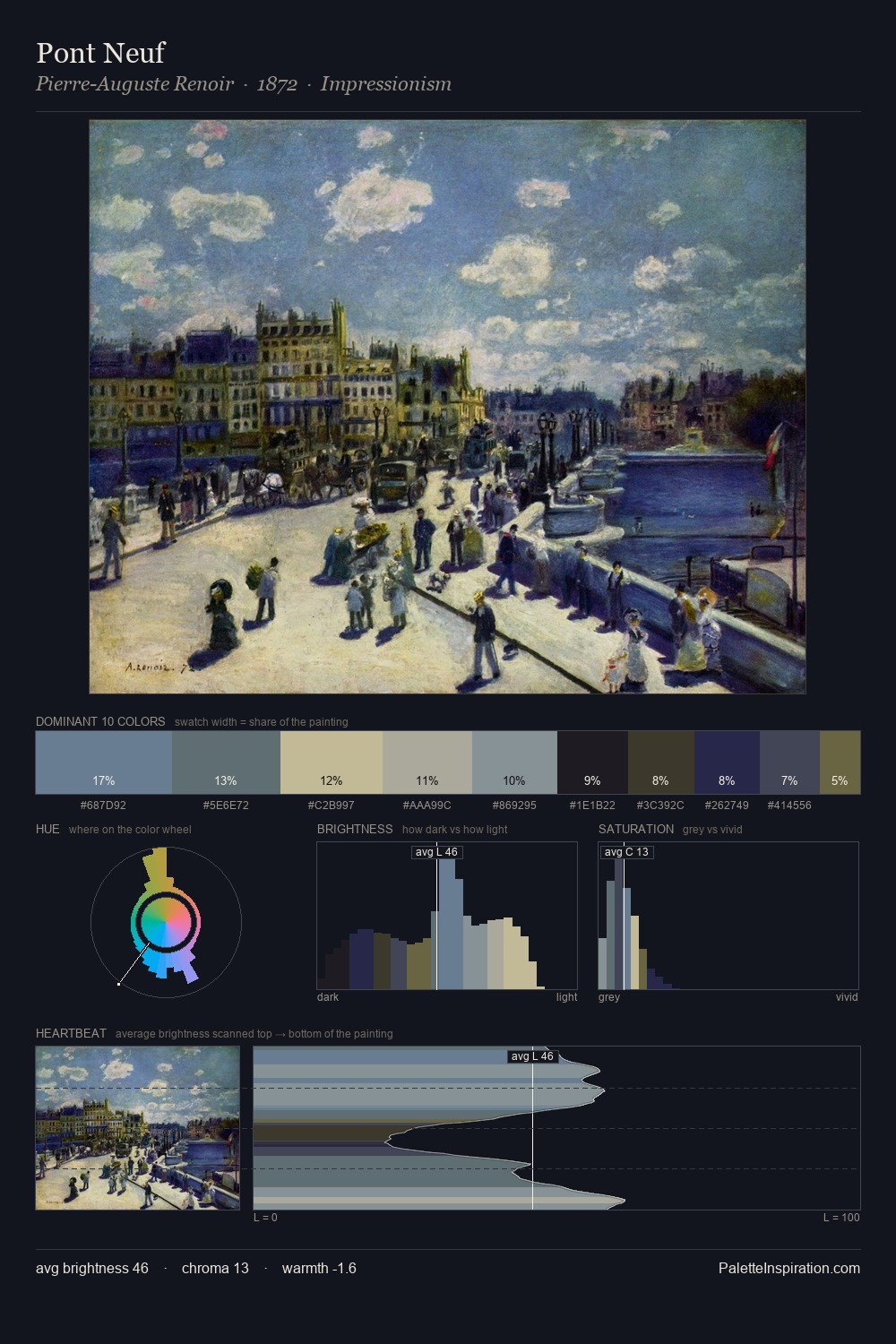
Task: Click the 'Pierre-Auguste Renoir' artist name
Action: point(134,84)
